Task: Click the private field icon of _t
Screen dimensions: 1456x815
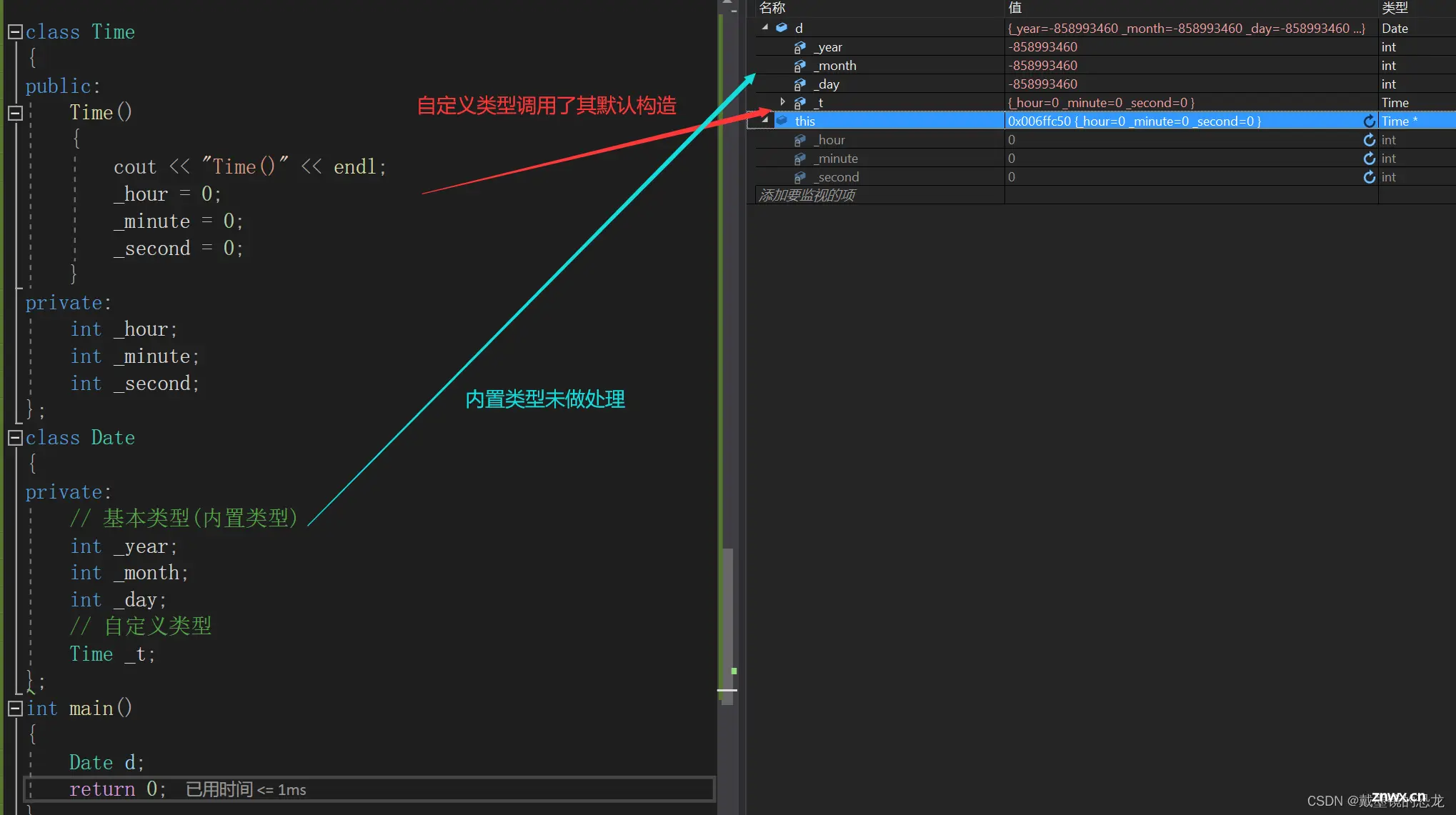Action: (x=800, y=103)
